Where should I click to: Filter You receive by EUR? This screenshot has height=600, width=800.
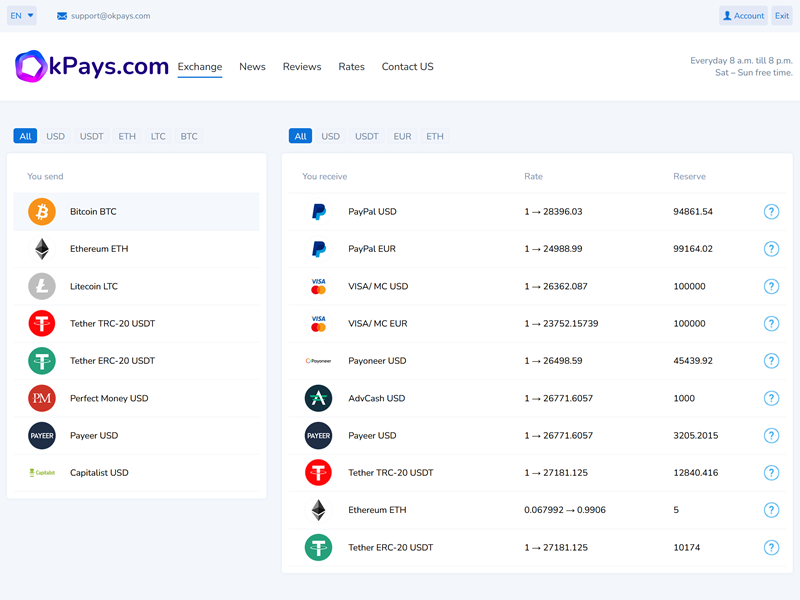pyautogui.click(x=403, y=136)
